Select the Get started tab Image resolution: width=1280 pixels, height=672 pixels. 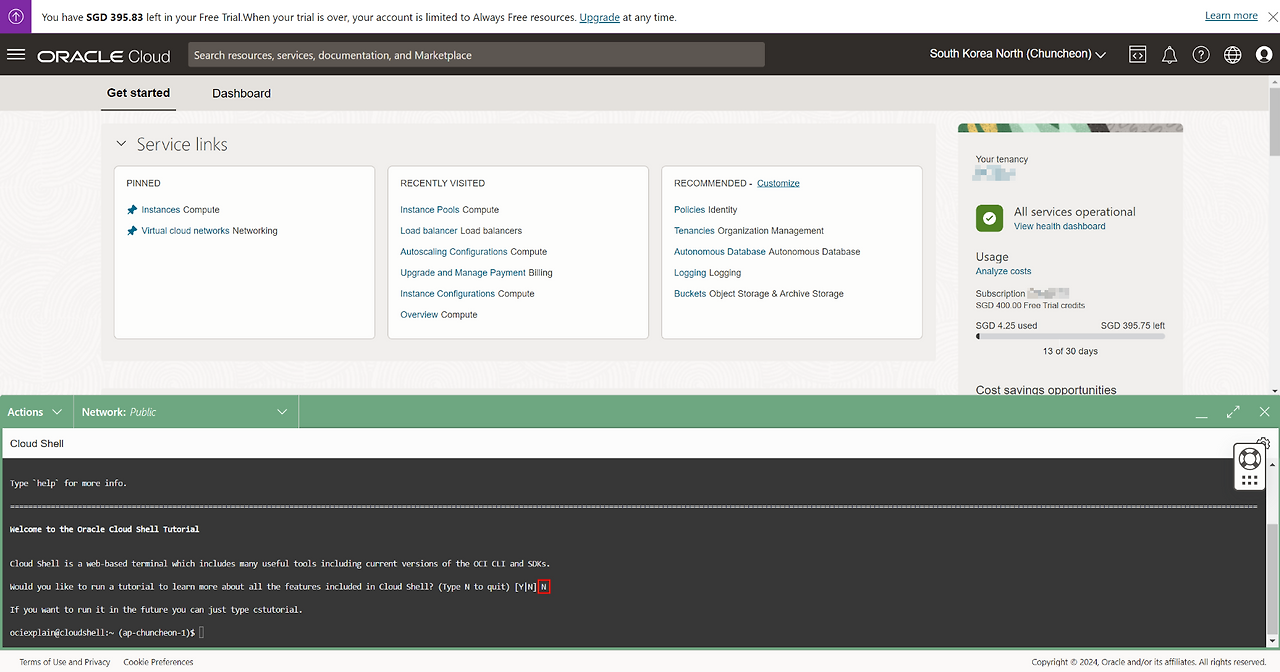pos(138,93)
